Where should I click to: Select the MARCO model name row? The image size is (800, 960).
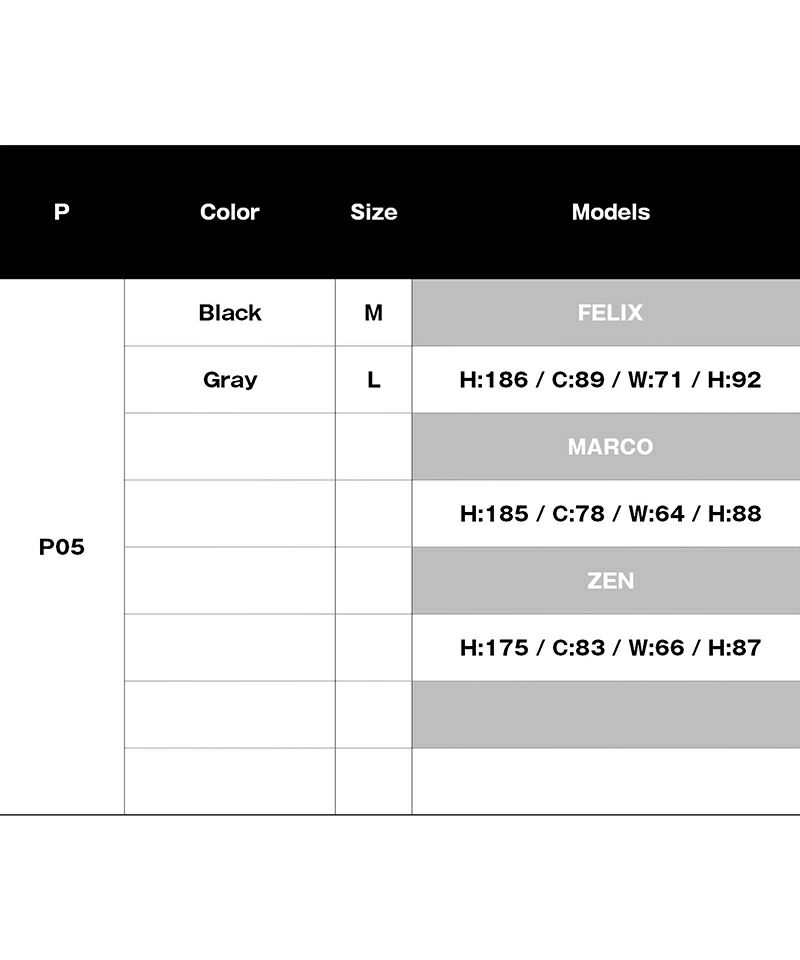pos(610,447)
